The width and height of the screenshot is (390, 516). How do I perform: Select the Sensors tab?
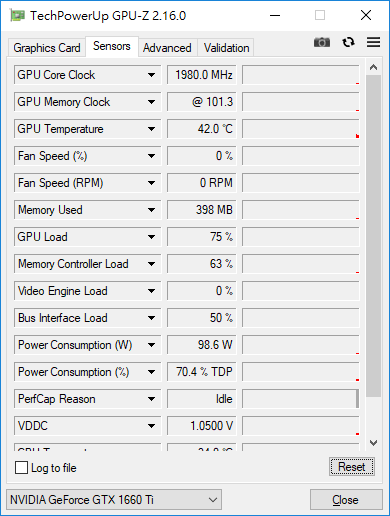point(112,46)
